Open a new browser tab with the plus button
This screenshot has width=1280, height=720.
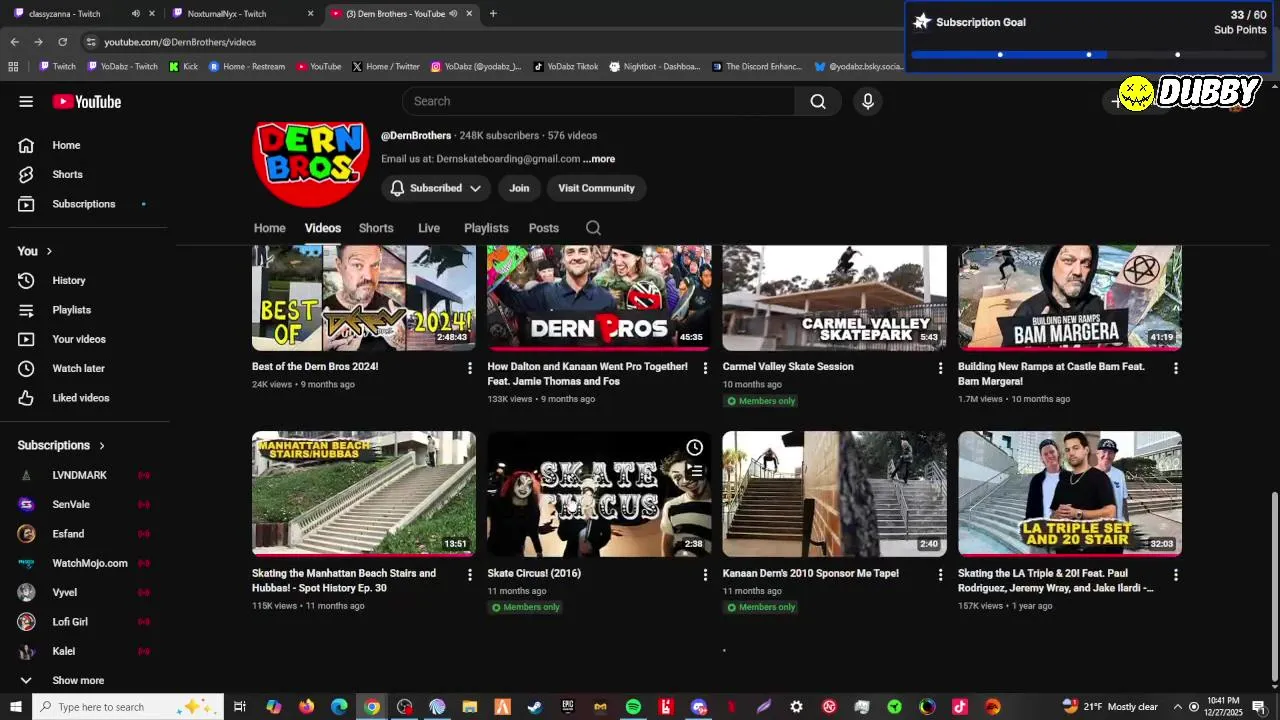[x=493, y=14]
